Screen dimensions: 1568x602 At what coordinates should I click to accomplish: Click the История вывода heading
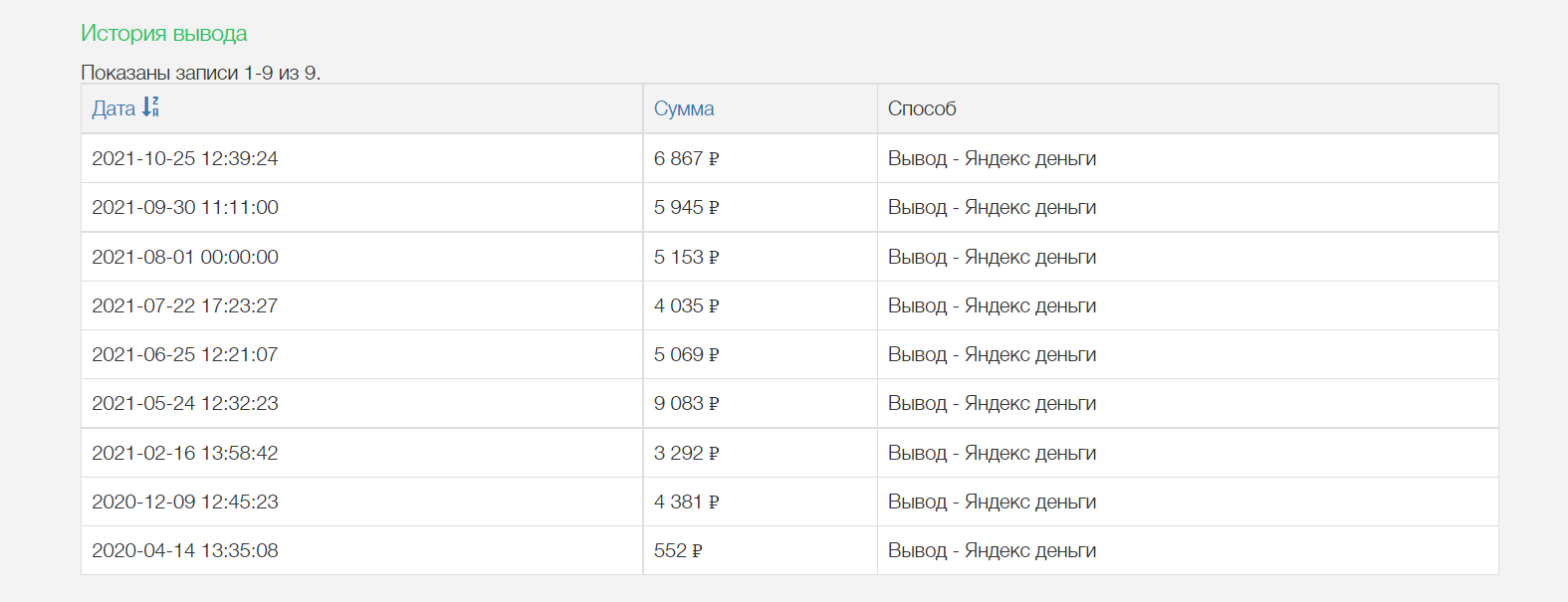[x=164, y=33]
